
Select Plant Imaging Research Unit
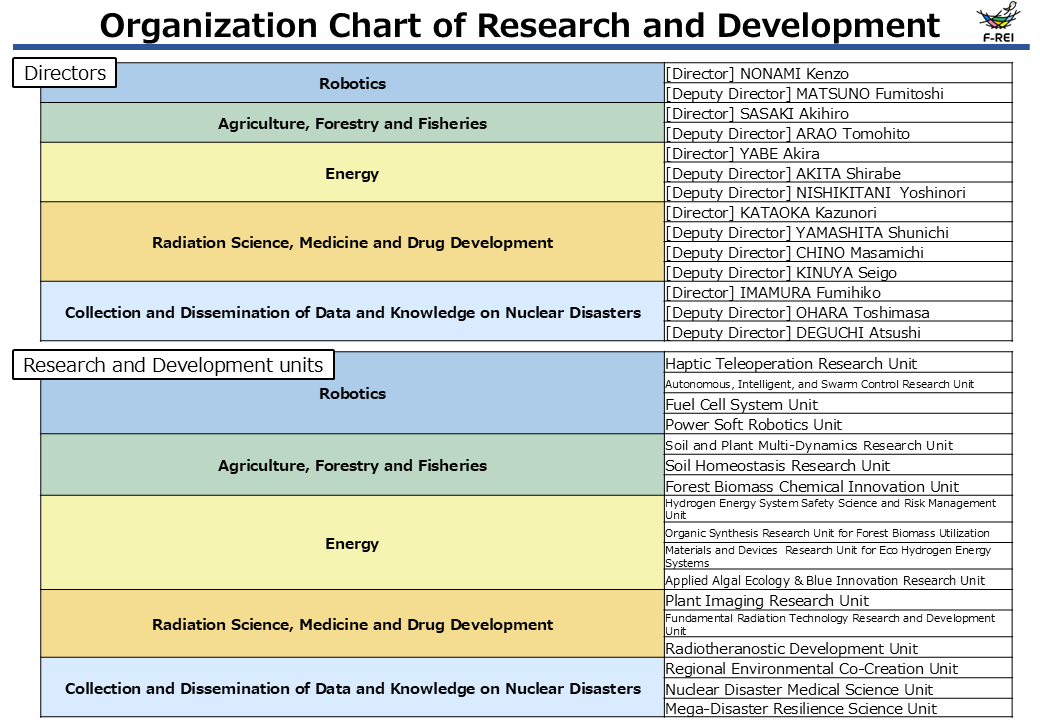pyautogui.click(x=766, y=601)
